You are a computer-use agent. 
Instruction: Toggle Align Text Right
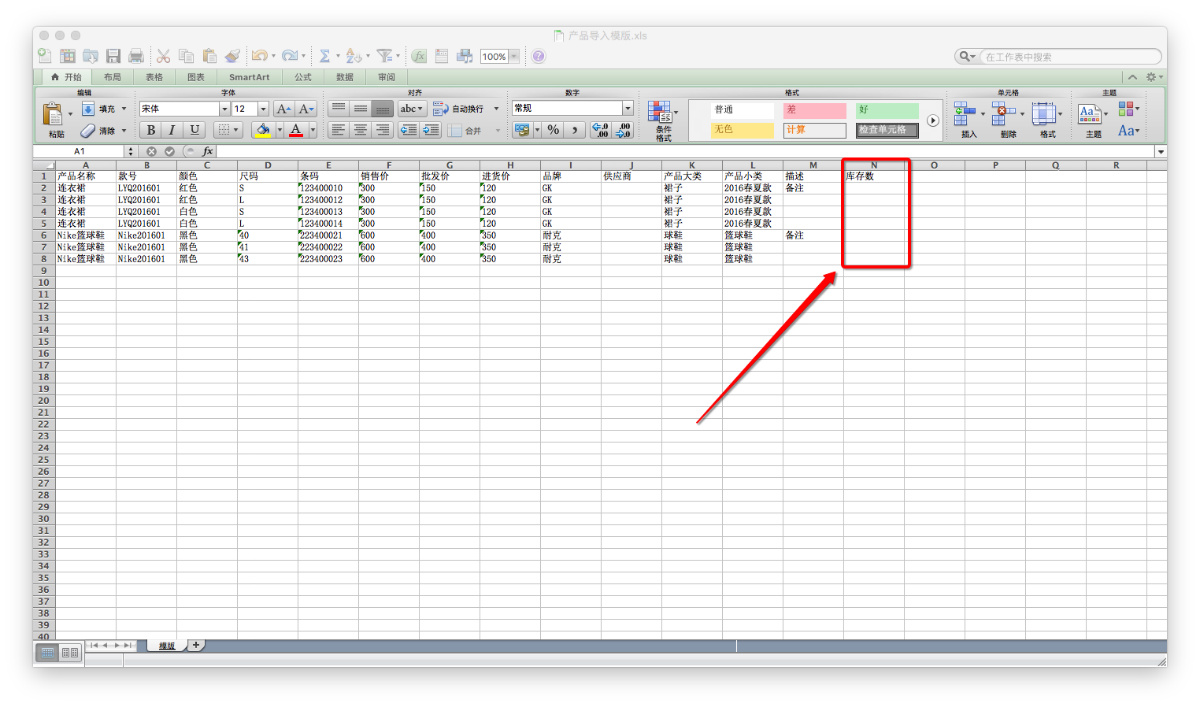(382, 130)
